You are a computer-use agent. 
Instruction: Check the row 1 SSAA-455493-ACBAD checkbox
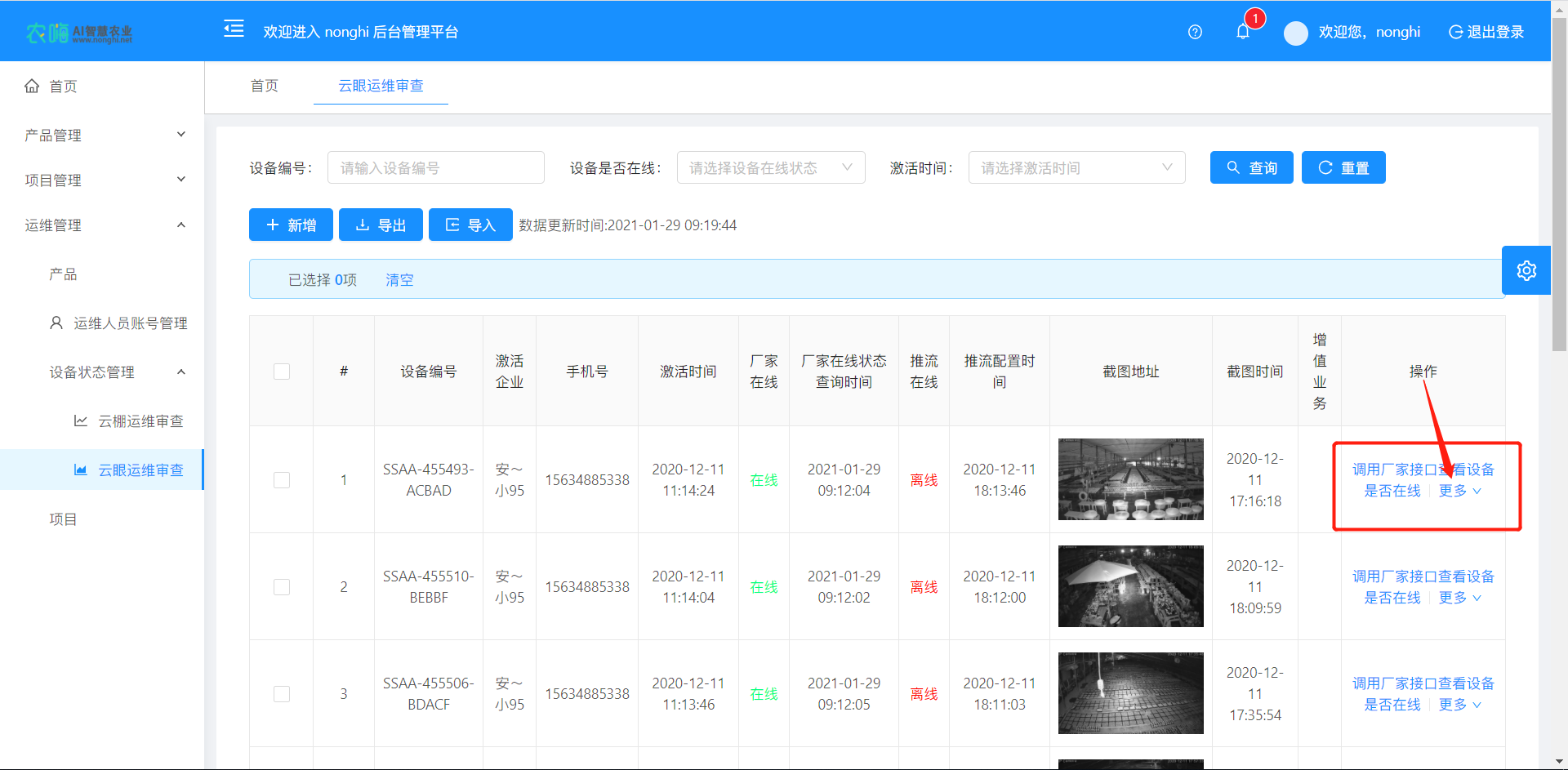tap(282, 480)
